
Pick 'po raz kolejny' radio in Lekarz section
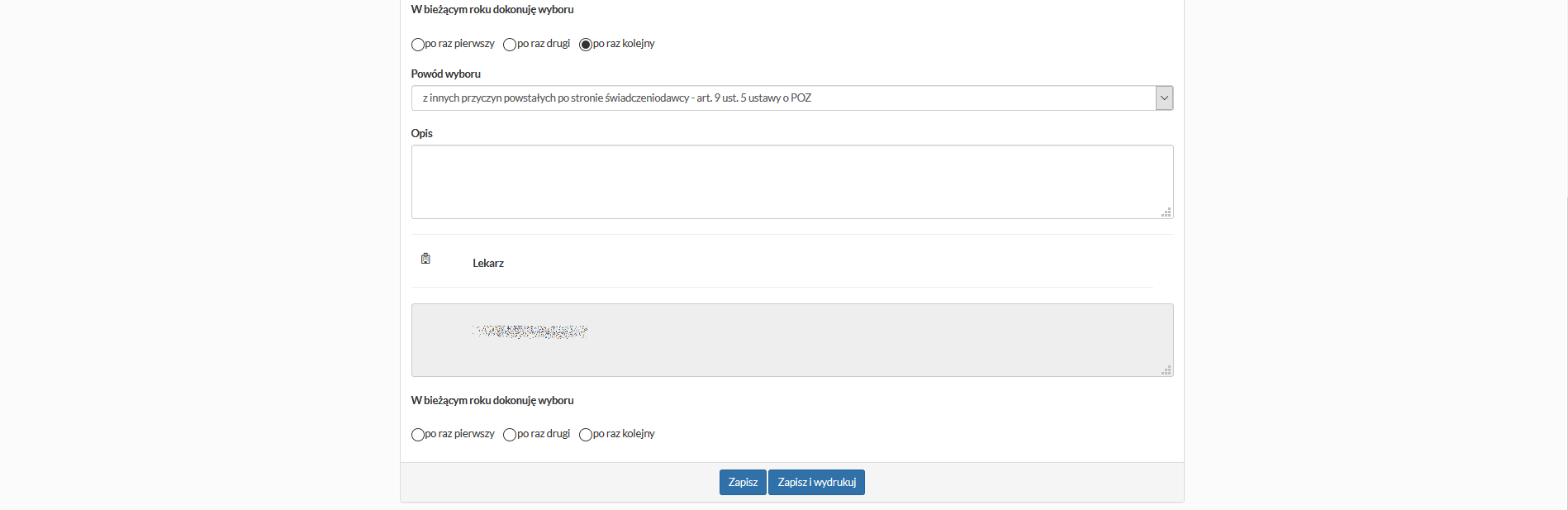[586, 435]
